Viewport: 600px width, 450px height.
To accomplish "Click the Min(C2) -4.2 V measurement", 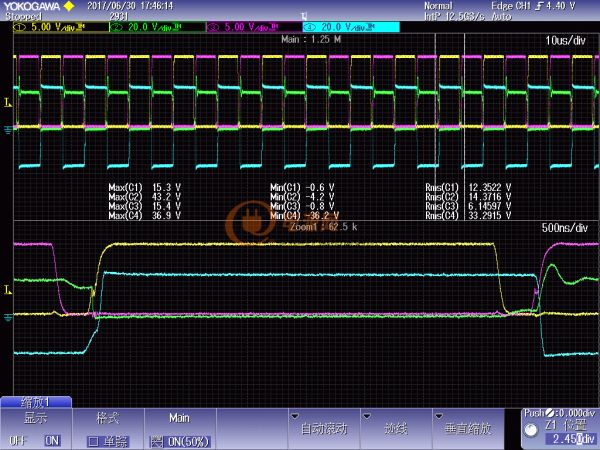I will 302,197.
